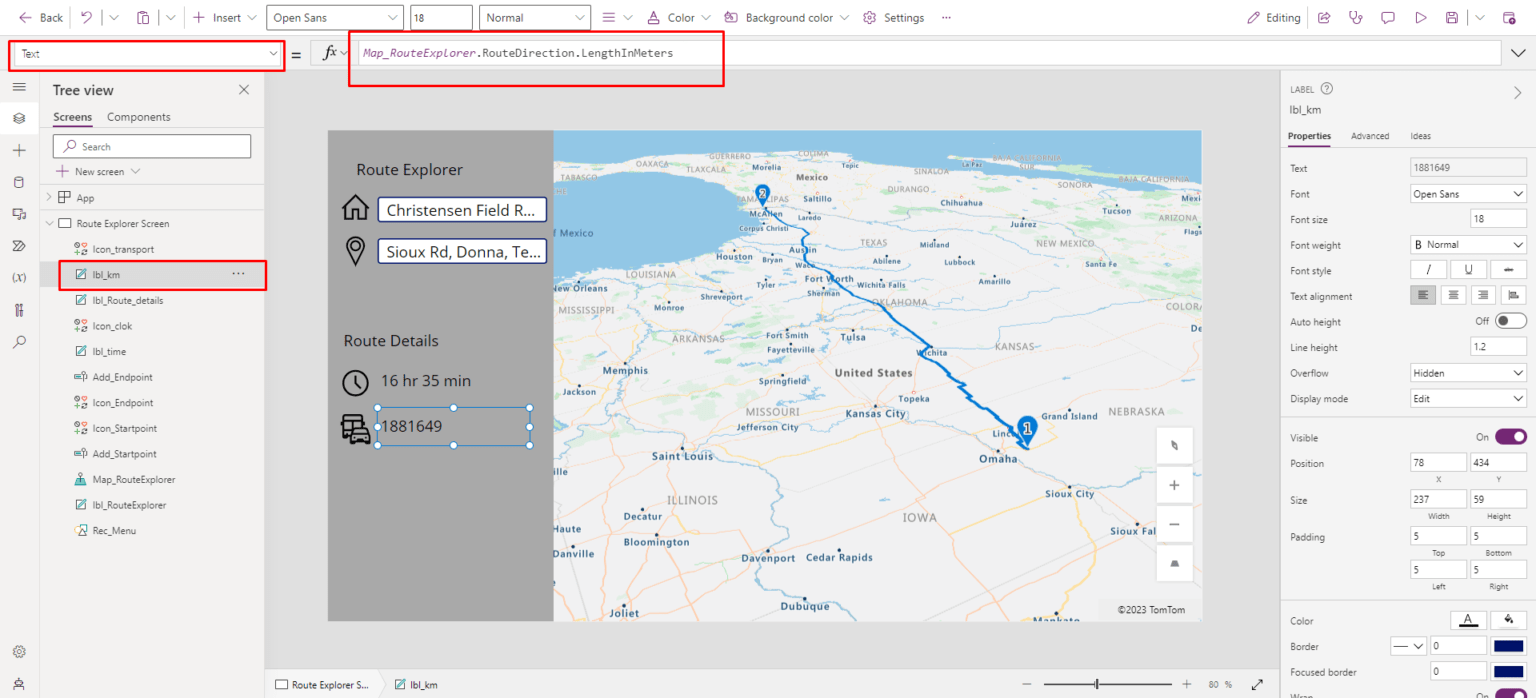Run the App checker
This screenshot has width=1536, height=698.
20,309
